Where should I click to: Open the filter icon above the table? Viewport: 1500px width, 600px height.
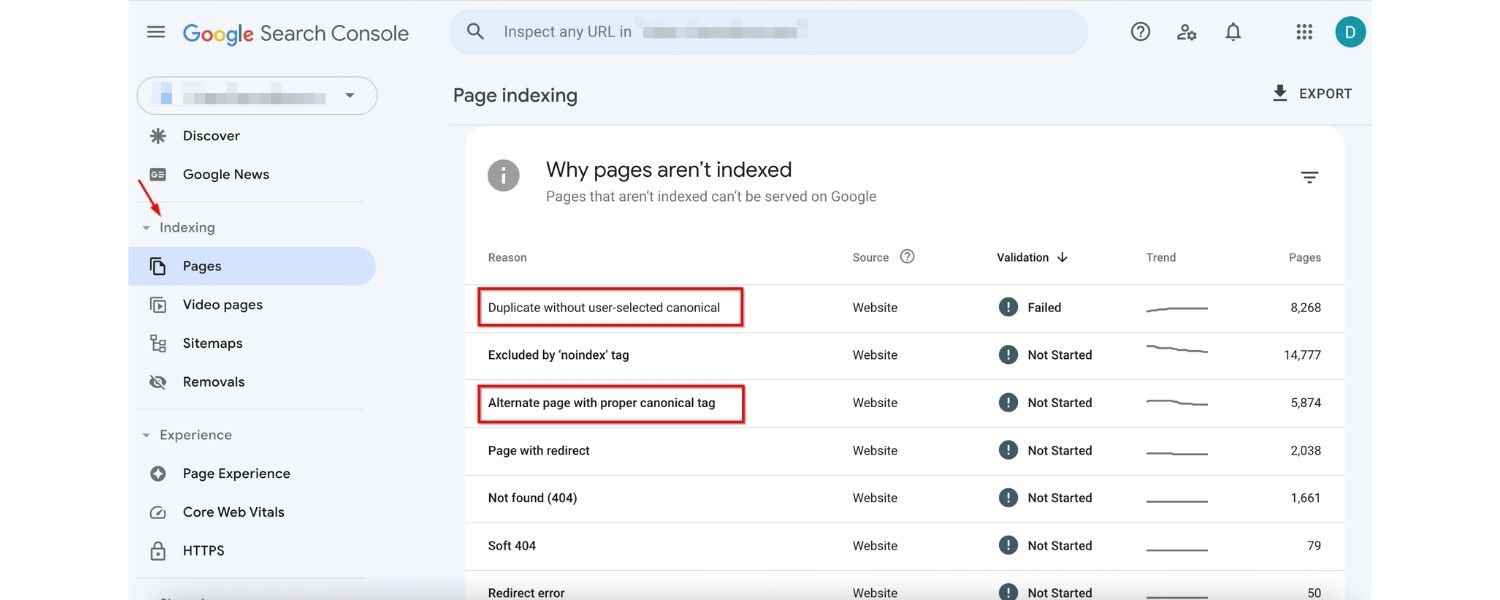click(1310, 176)
